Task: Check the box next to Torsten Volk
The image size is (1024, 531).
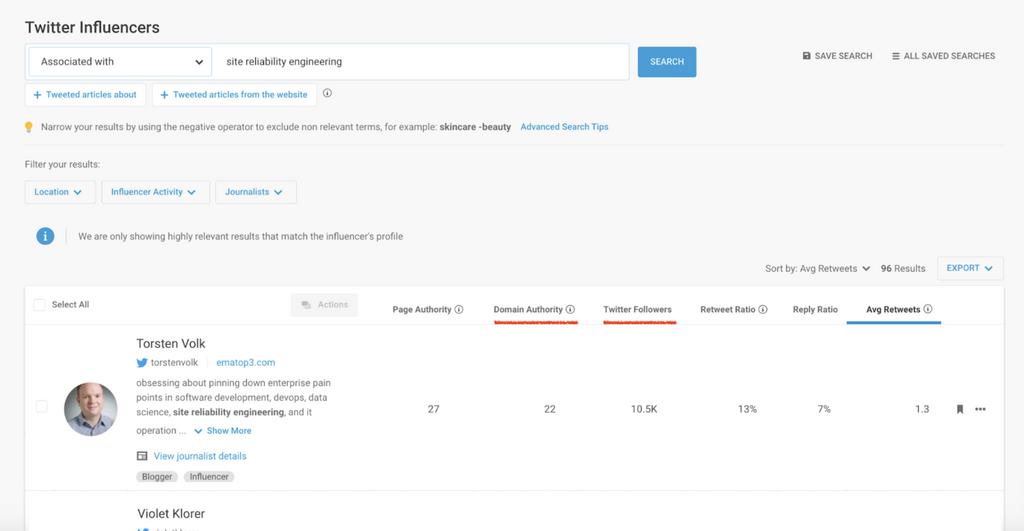Action: [42, 407]
